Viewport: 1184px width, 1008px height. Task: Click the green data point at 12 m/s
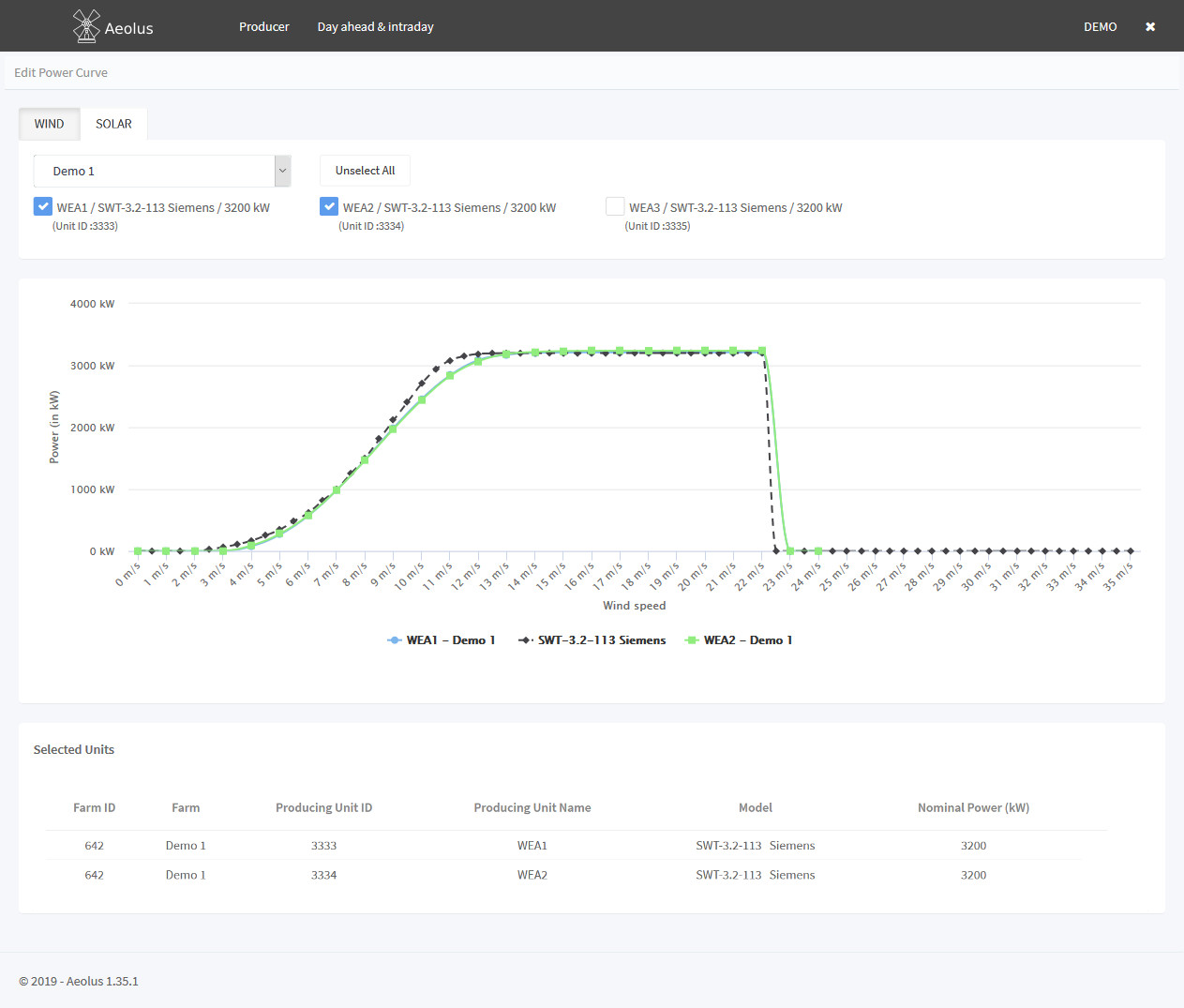click(478, 361)
